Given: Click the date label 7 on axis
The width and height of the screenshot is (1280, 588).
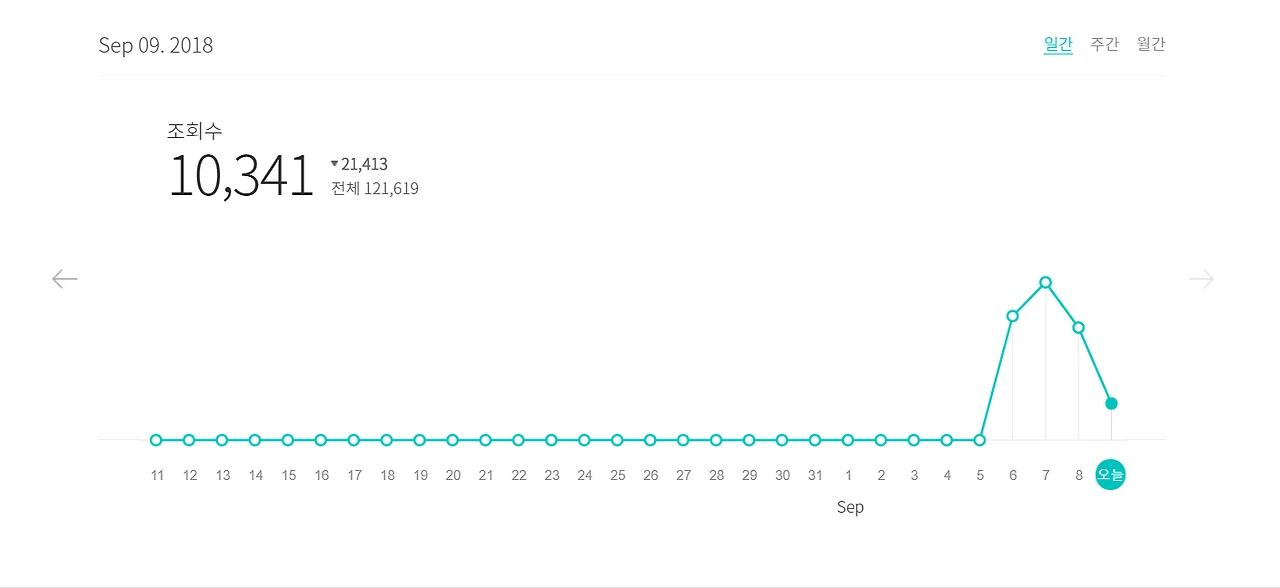Looking at the screenshot, I should tap(1046, 475).
